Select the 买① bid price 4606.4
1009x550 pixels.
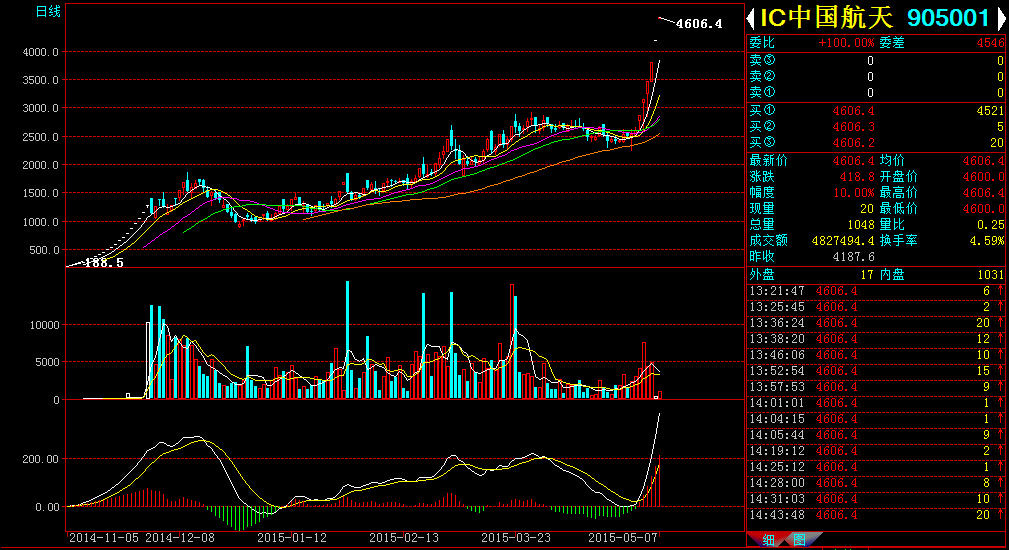853,111
